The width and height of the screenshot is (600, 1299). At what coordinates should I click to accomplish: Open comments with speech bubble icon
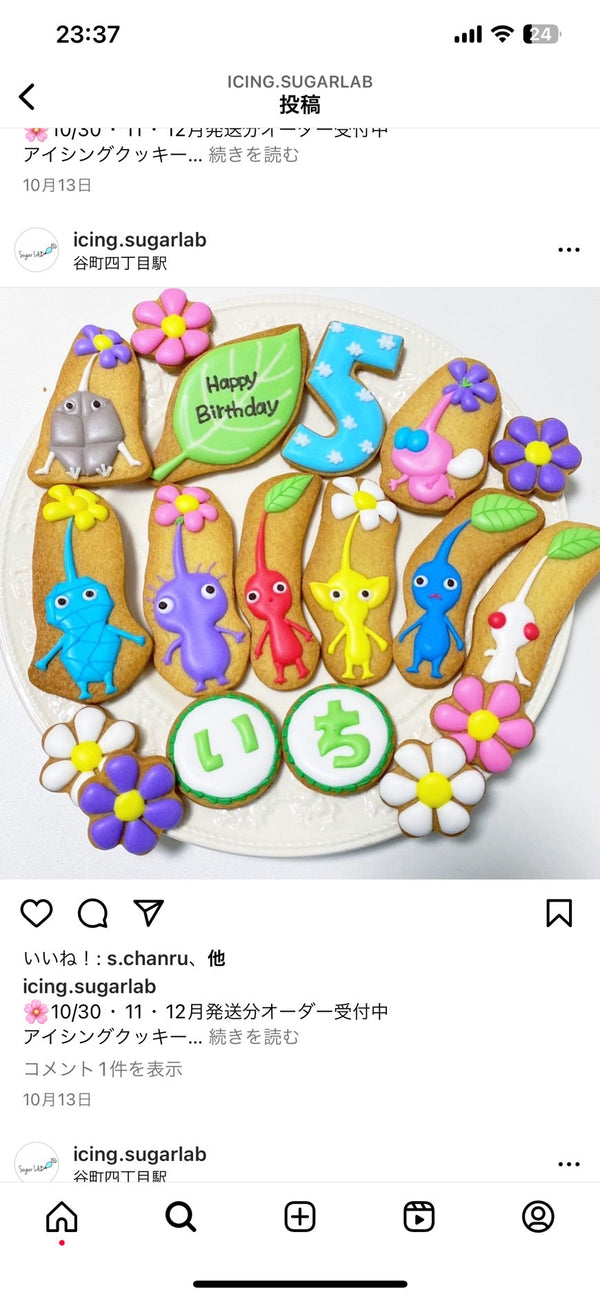pos(93,912)
